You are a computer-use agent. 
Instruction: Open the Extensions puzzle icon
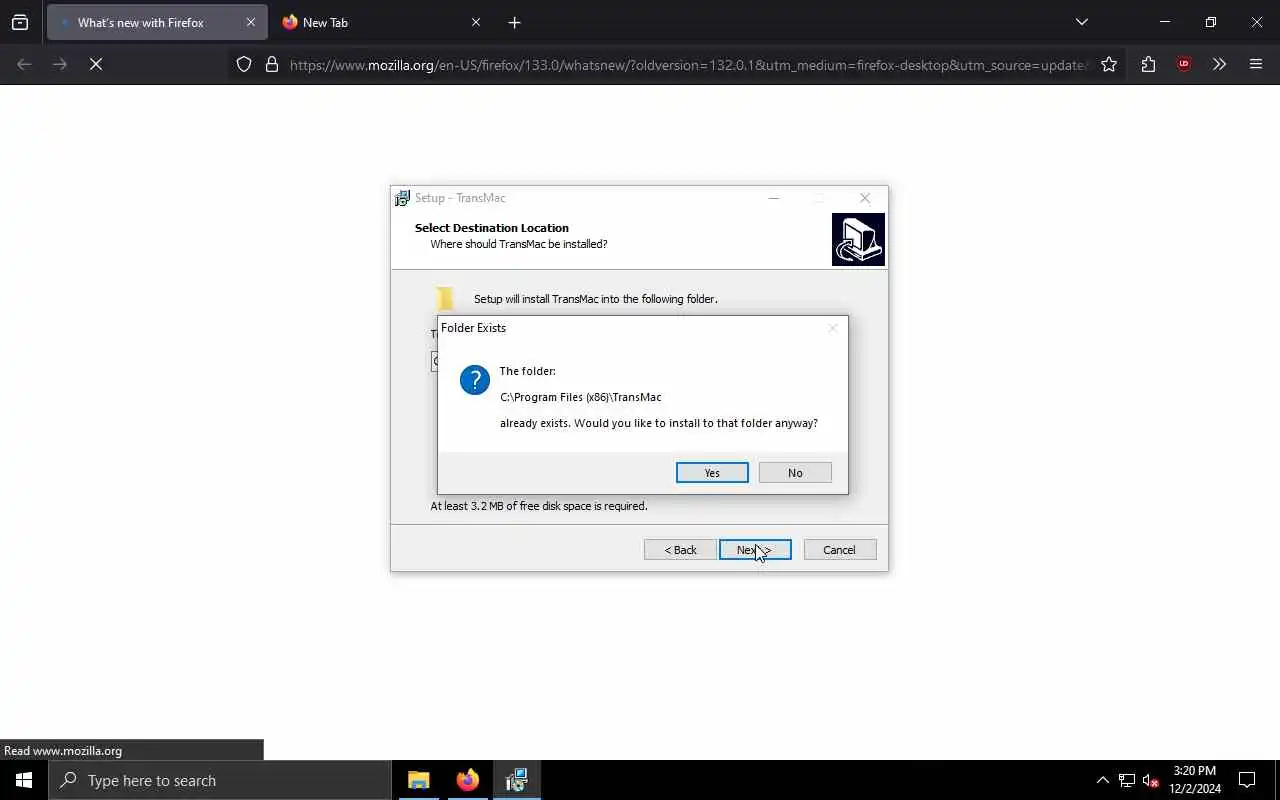(x=1148, y=64)
